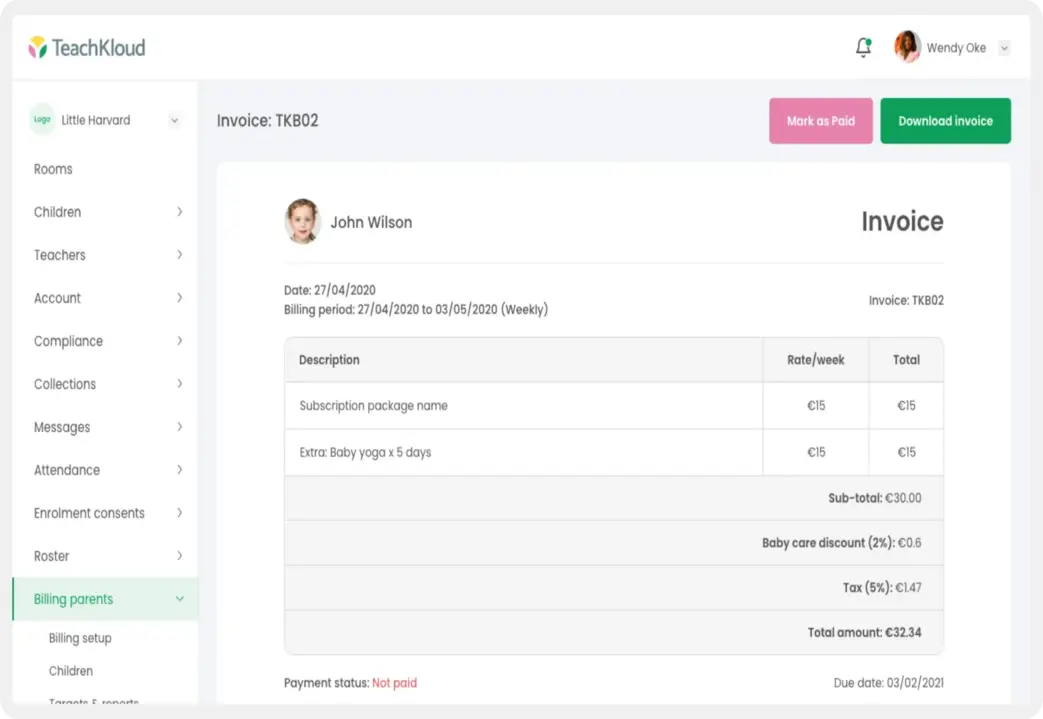
Task: Click Wendy Oke's profile avatar
Action: coord(907,47)
